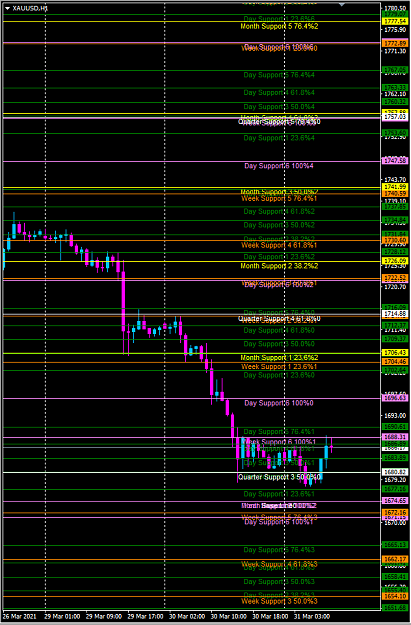Click the Month Support 5 76.4%2 label
The height and width of the screenshot is (625, 411).
pos(279,26)
